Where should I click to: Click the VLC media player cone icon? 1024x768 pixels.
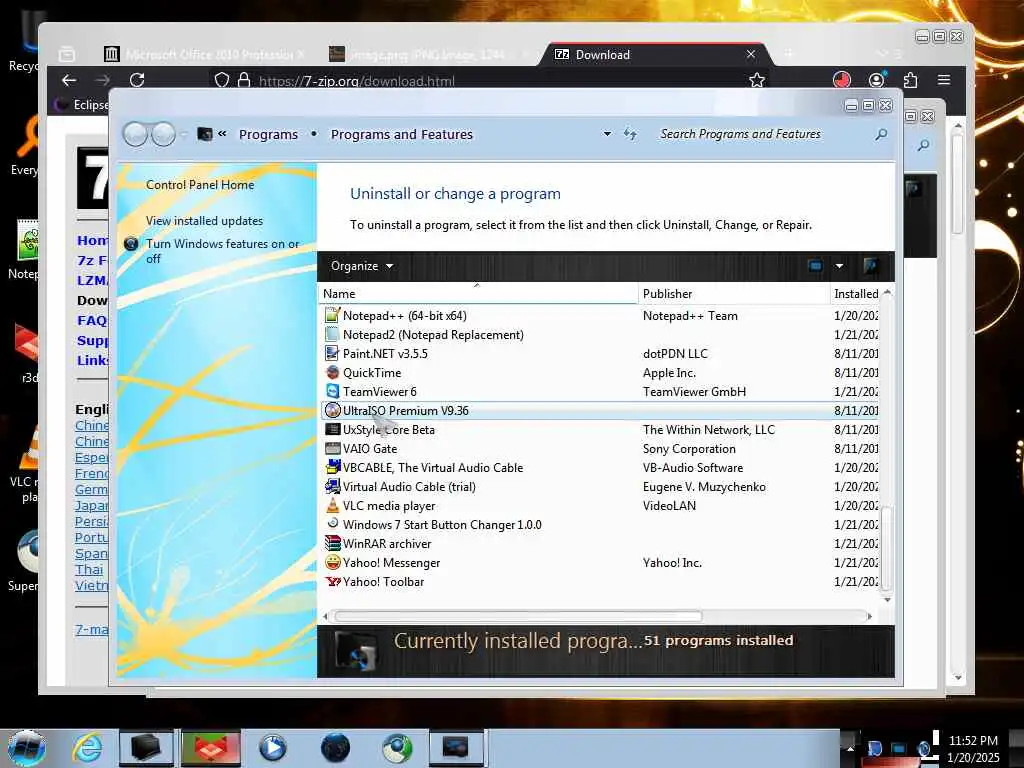pyautogui.click(x=332, y=505)
